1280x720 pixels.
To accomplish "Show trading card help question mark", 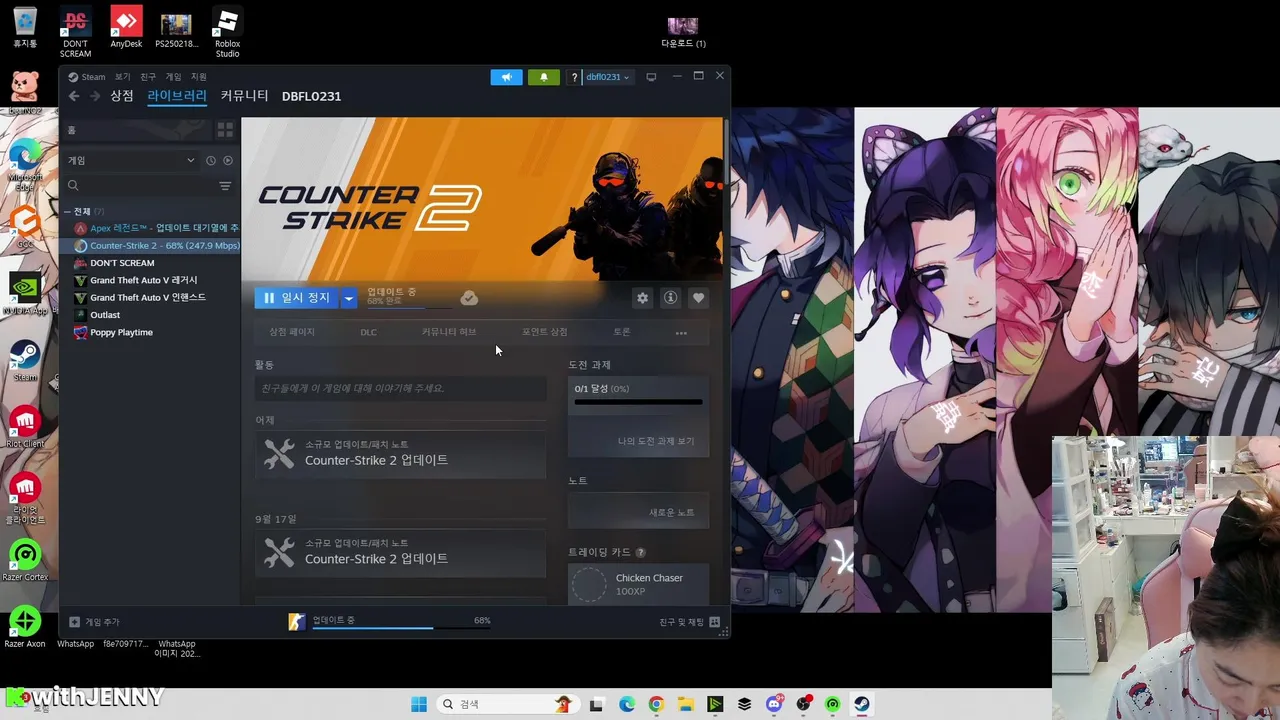I will click(640, 552).
